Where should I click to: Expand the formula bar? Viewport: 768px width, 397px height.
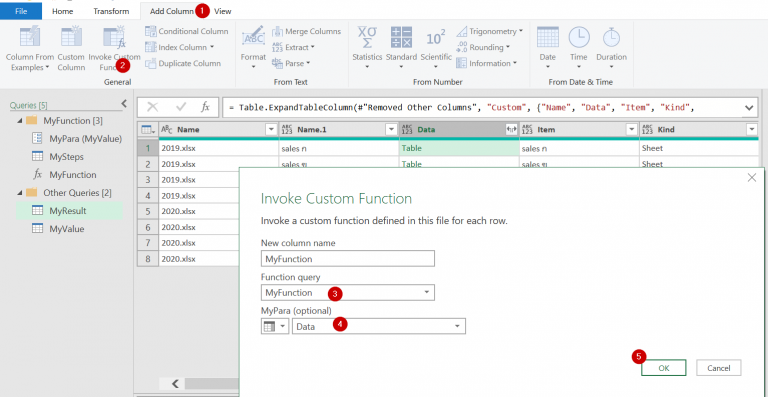tap(748, 108)
